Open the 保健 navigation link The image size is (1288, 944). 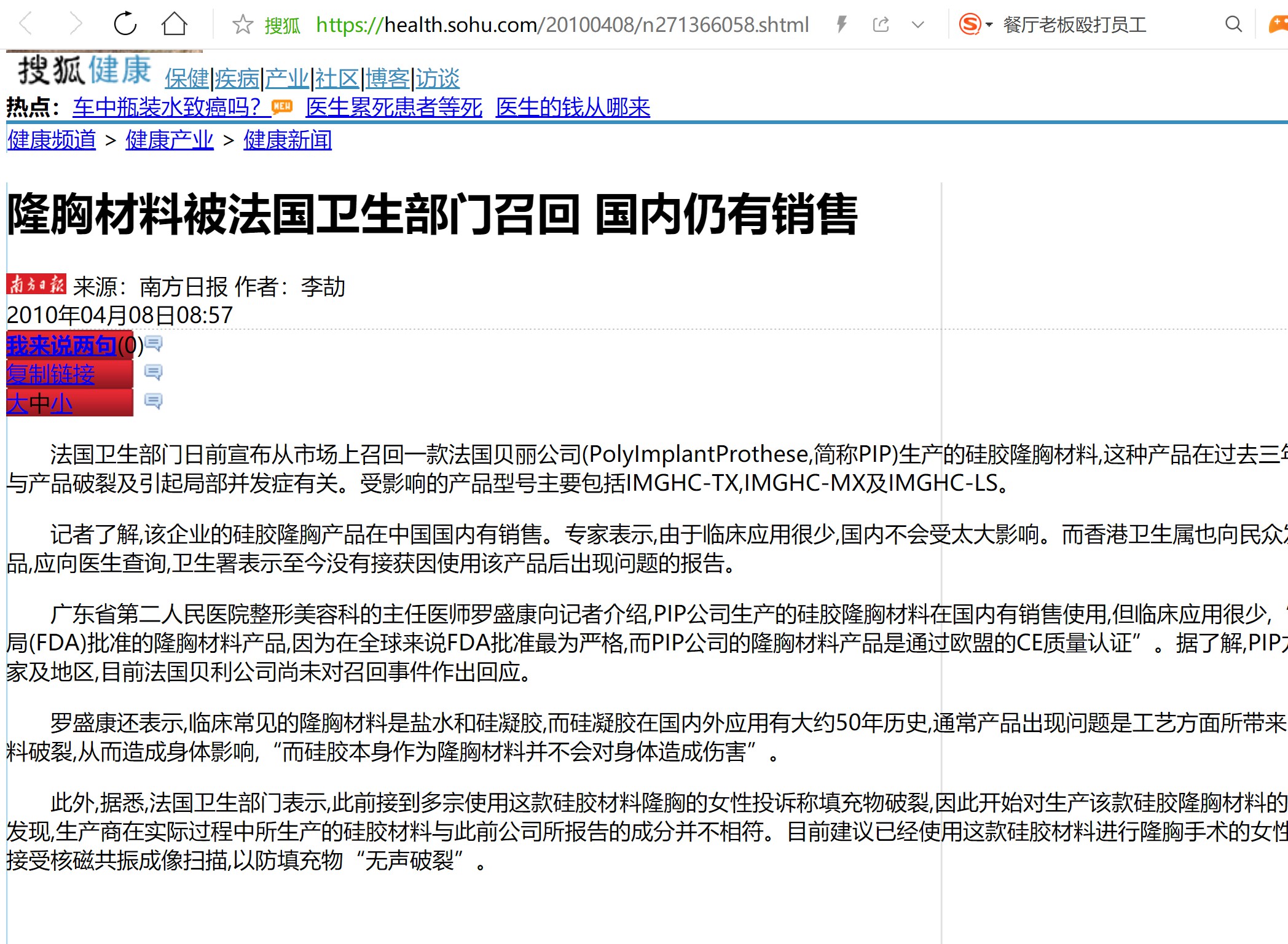point(187,79)
